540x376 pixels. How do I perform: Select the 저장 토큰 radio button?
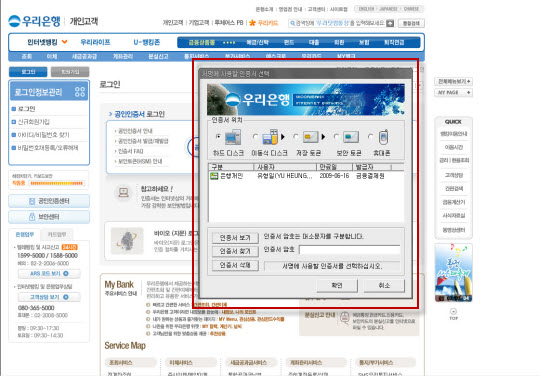tap(296, 136)
